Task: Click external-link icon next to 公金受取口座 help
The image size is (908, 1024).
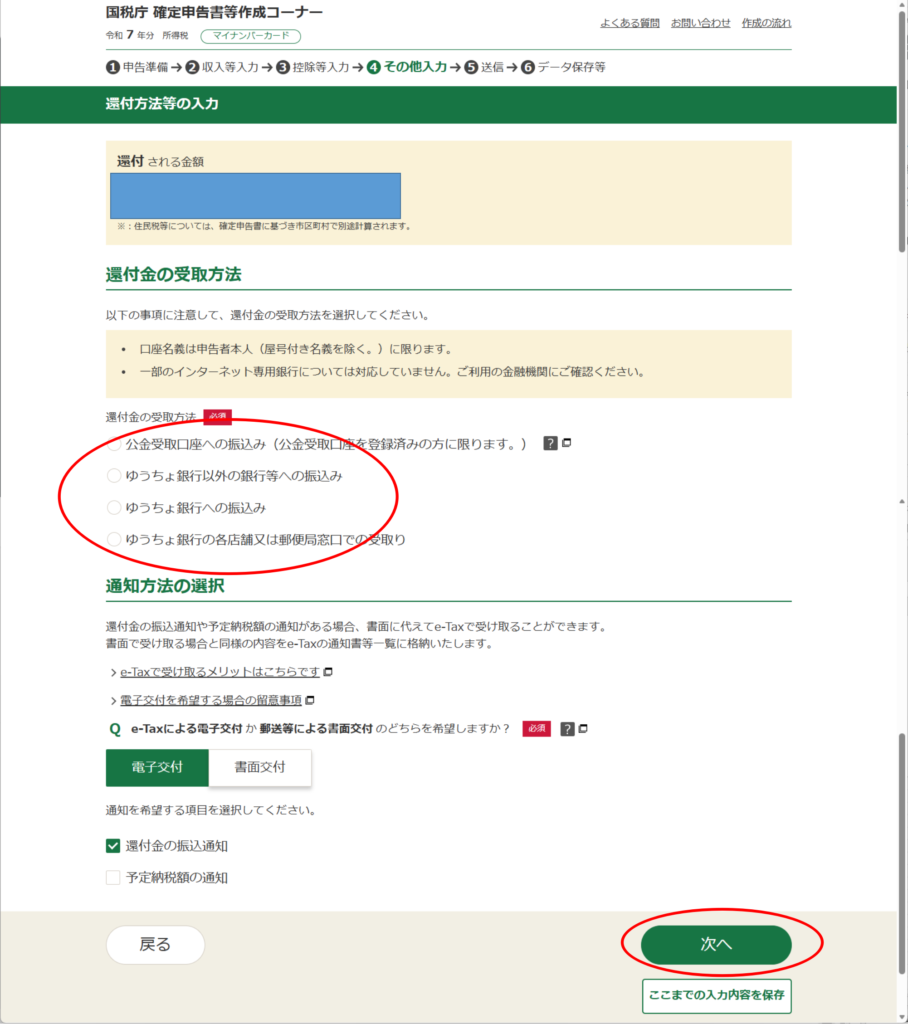Action: 566,443
